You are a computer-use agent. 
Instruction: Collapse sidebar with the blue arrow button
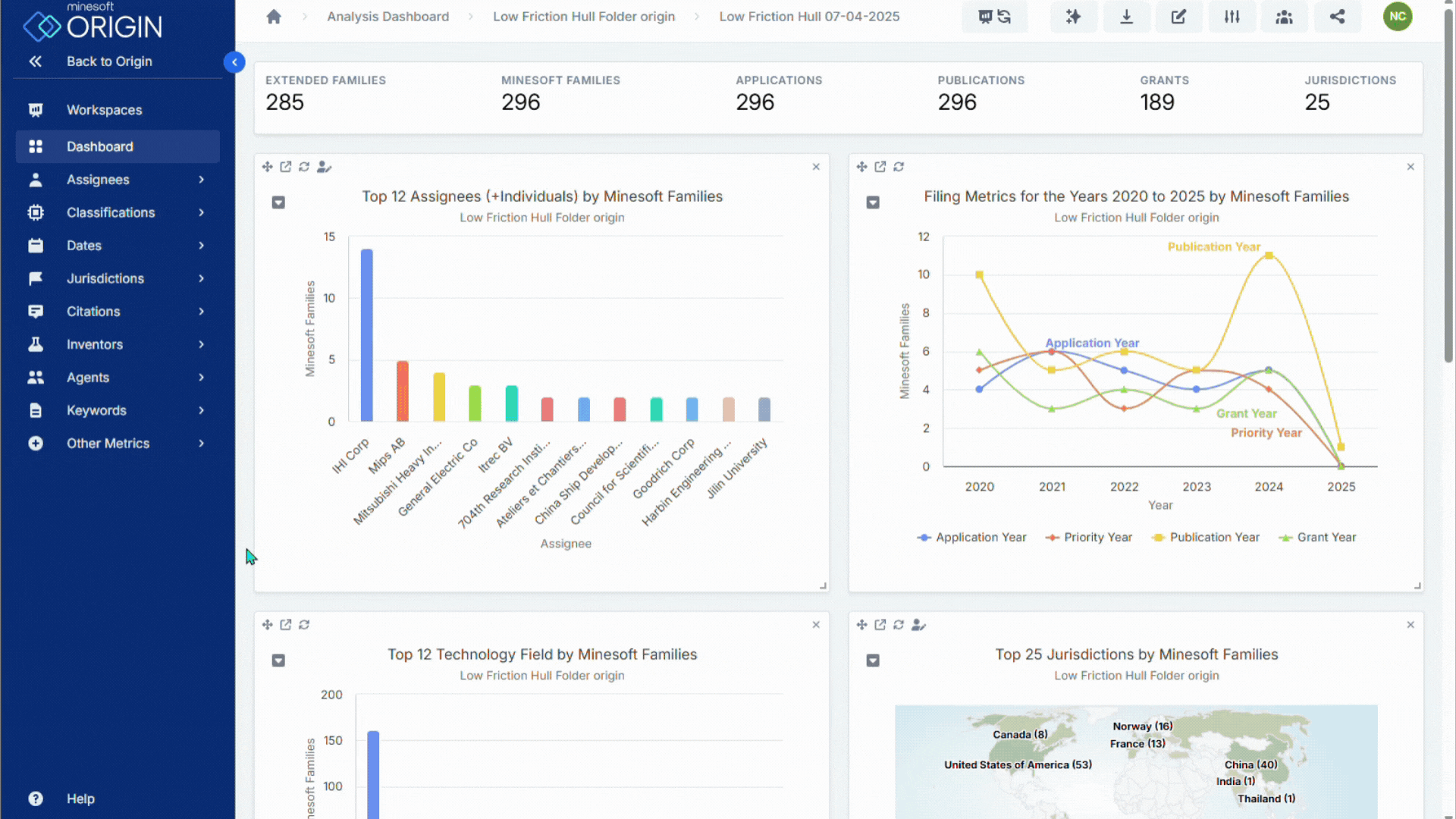[234, 62]
